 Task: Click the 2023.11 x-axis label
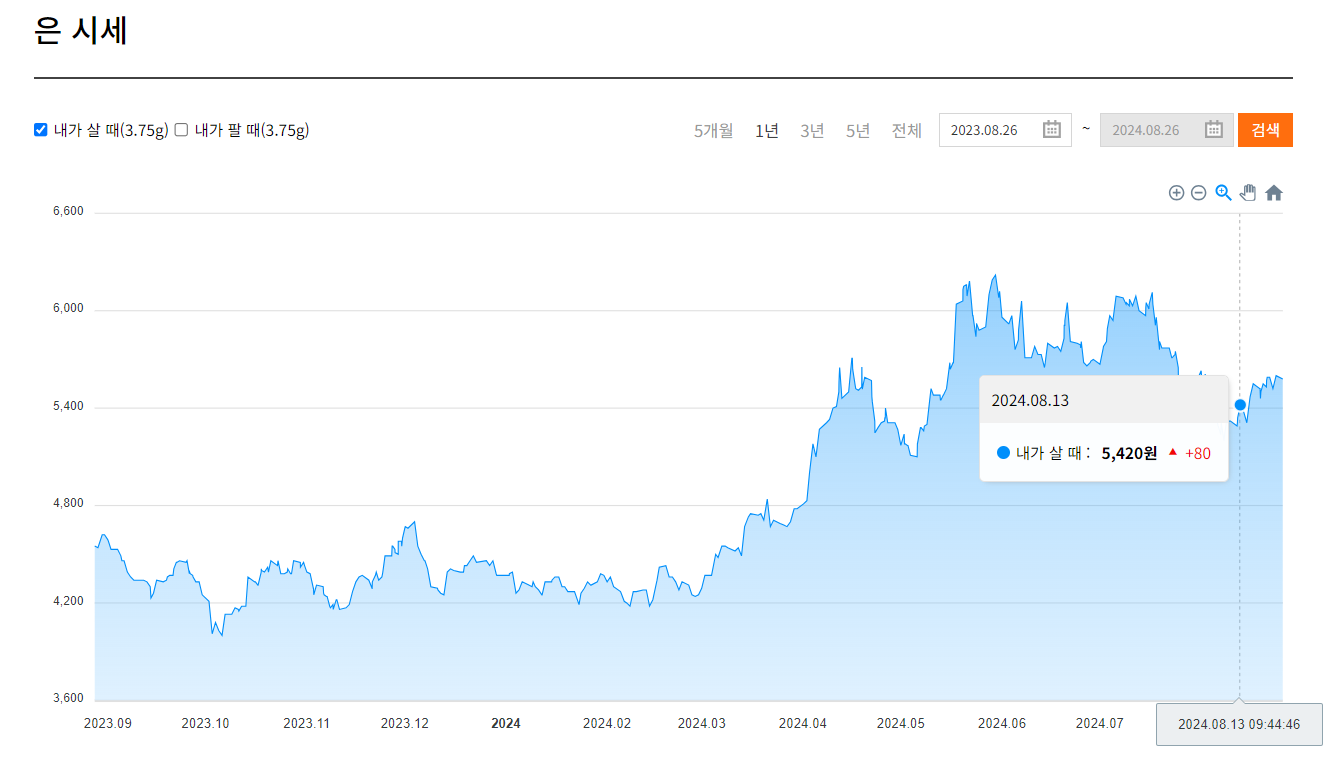tap(306, 723)
